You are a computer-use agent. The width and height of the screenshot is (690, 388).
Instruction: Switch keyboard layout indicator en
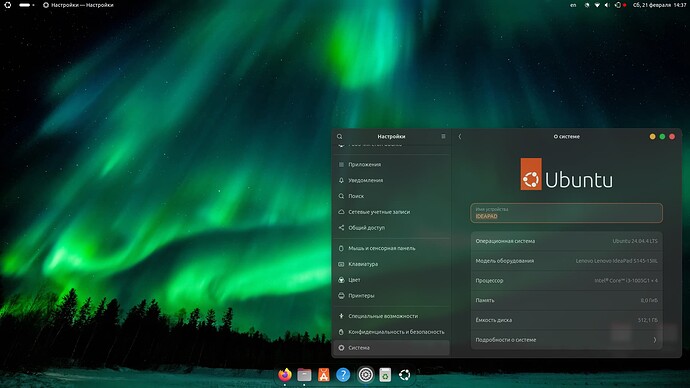pyautogui.click(x=573, y=5)
